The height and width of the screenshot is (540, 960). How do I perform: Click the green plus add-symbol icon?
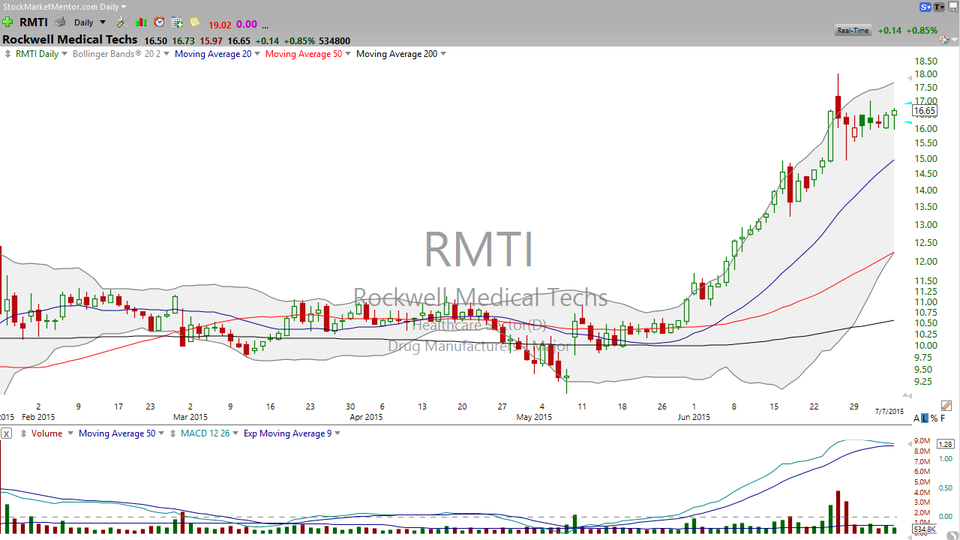click(7, 23)
